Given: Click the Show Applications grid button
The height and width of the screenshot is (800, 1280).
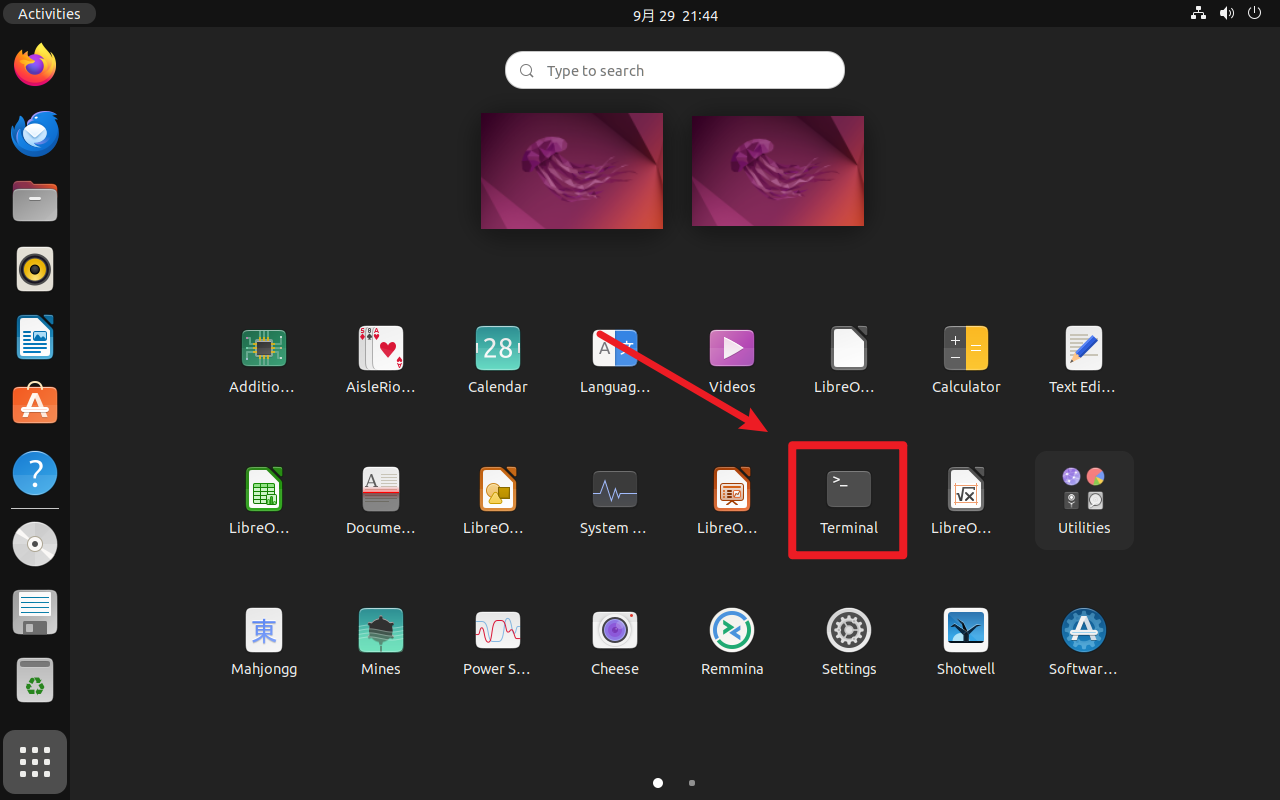Looking at the screenshot, I should click(35, 762).
